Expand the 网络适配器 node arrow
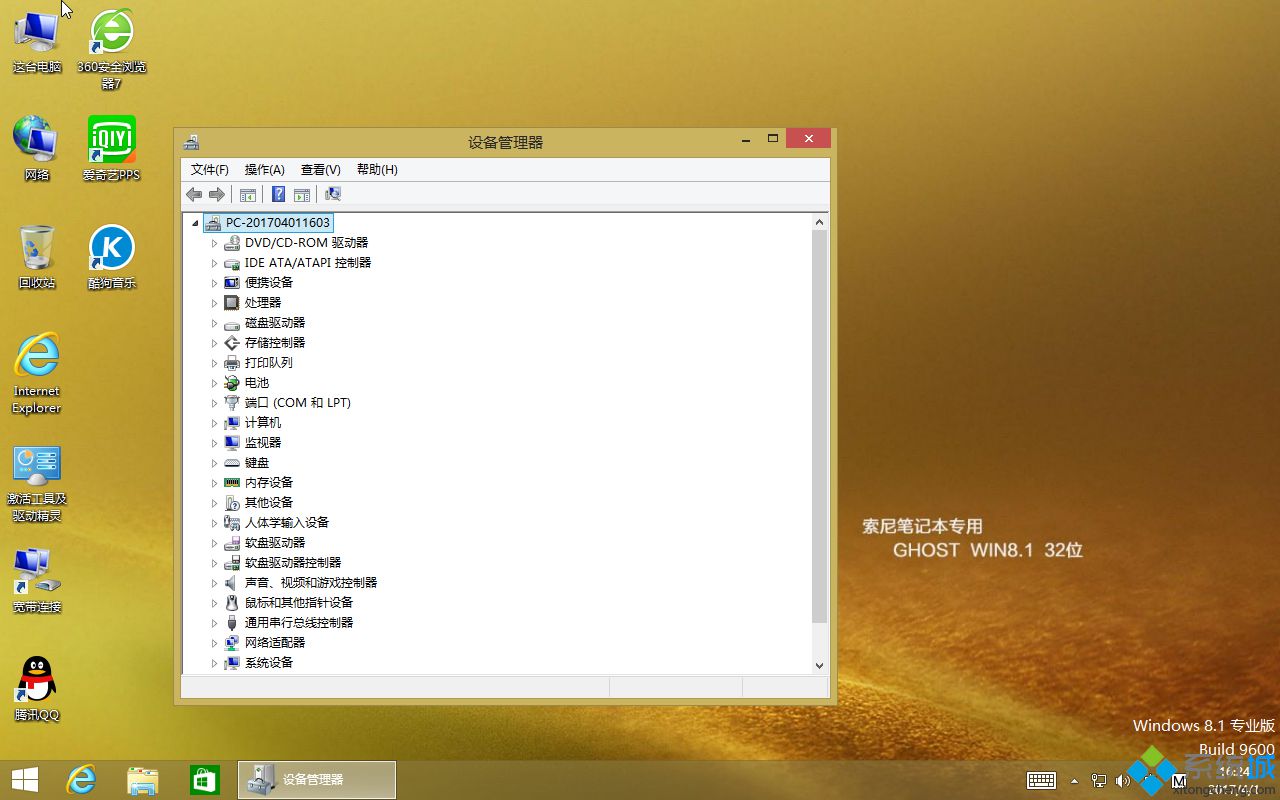Image resolution: width=1280 pixels, height=800 pixels. tap(214, 642)
